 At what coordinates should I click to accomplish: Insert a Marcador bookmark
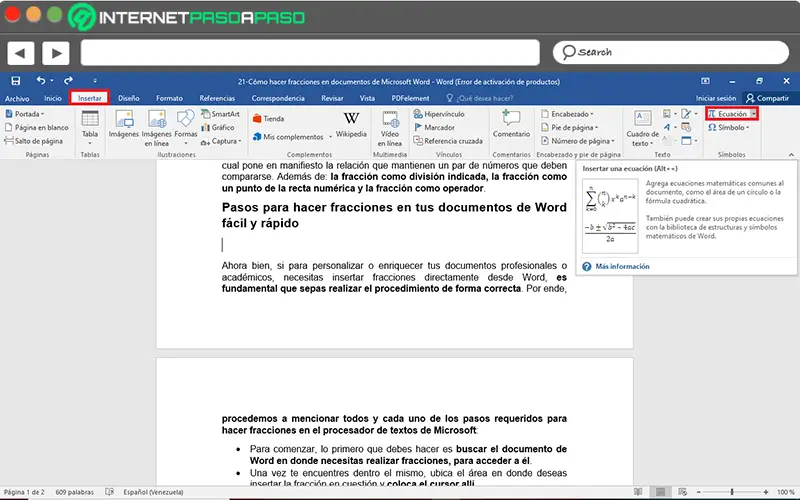click(434, 128)
